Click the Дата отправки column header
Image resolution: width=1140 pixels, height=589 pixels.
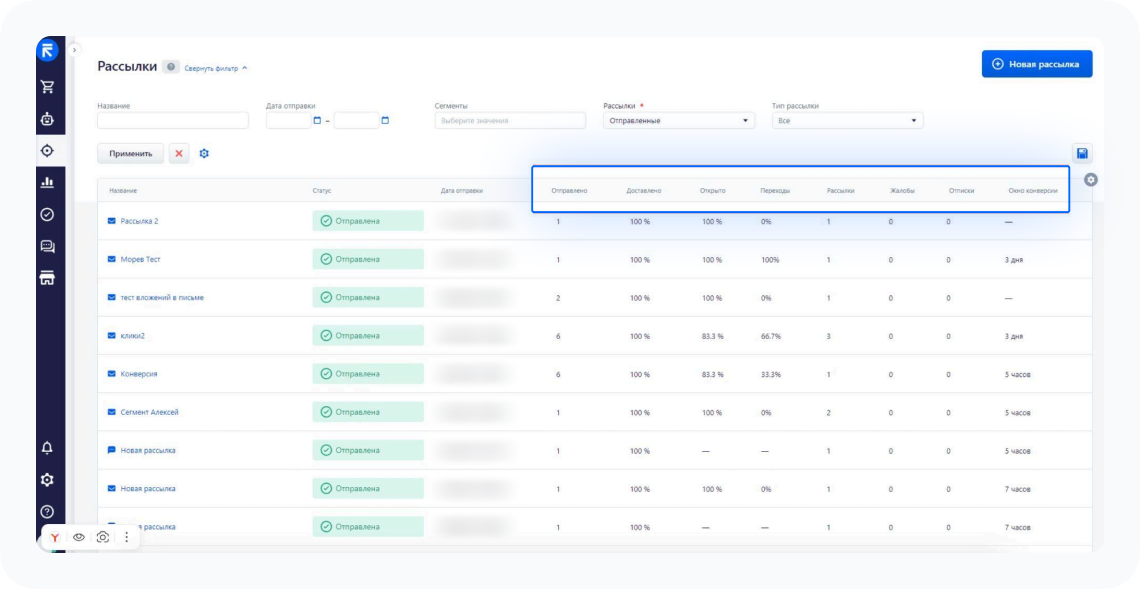click(x=462, y=191)
